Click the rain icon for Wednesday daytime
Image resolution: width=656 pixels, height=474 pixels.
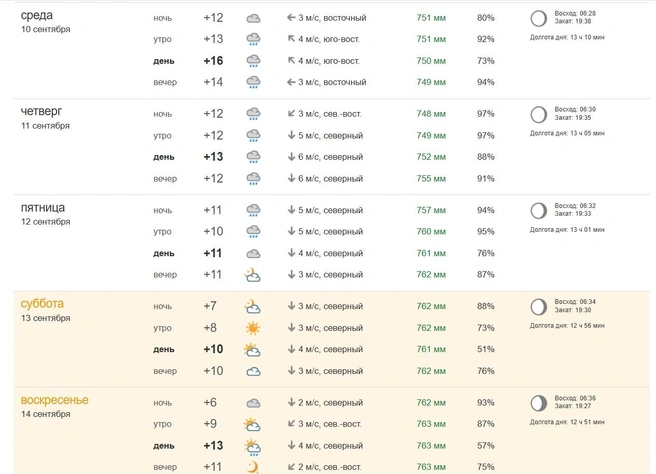click(253, 61)
